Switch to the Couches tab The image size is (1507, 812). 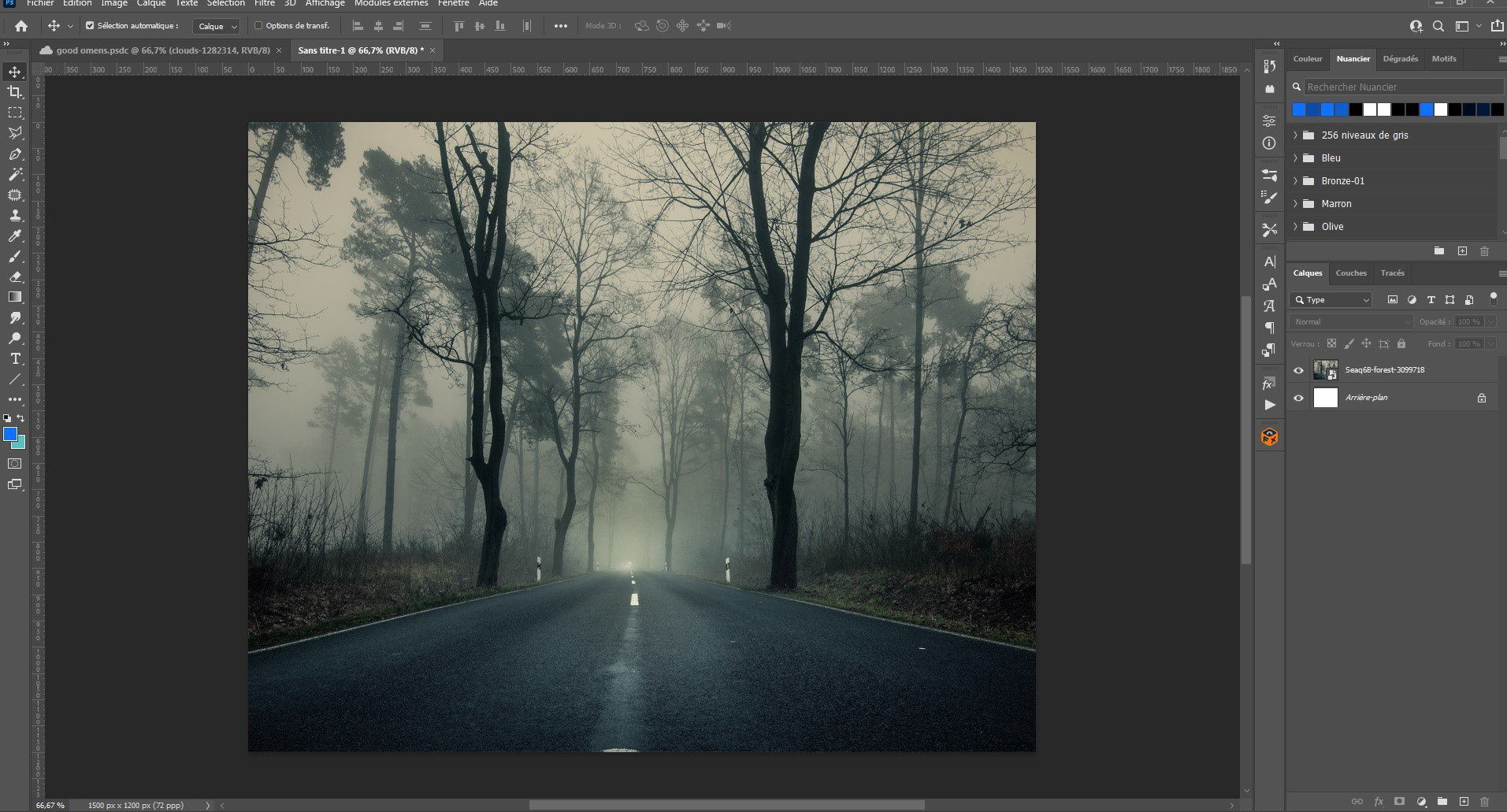[x=1351, y=273]
